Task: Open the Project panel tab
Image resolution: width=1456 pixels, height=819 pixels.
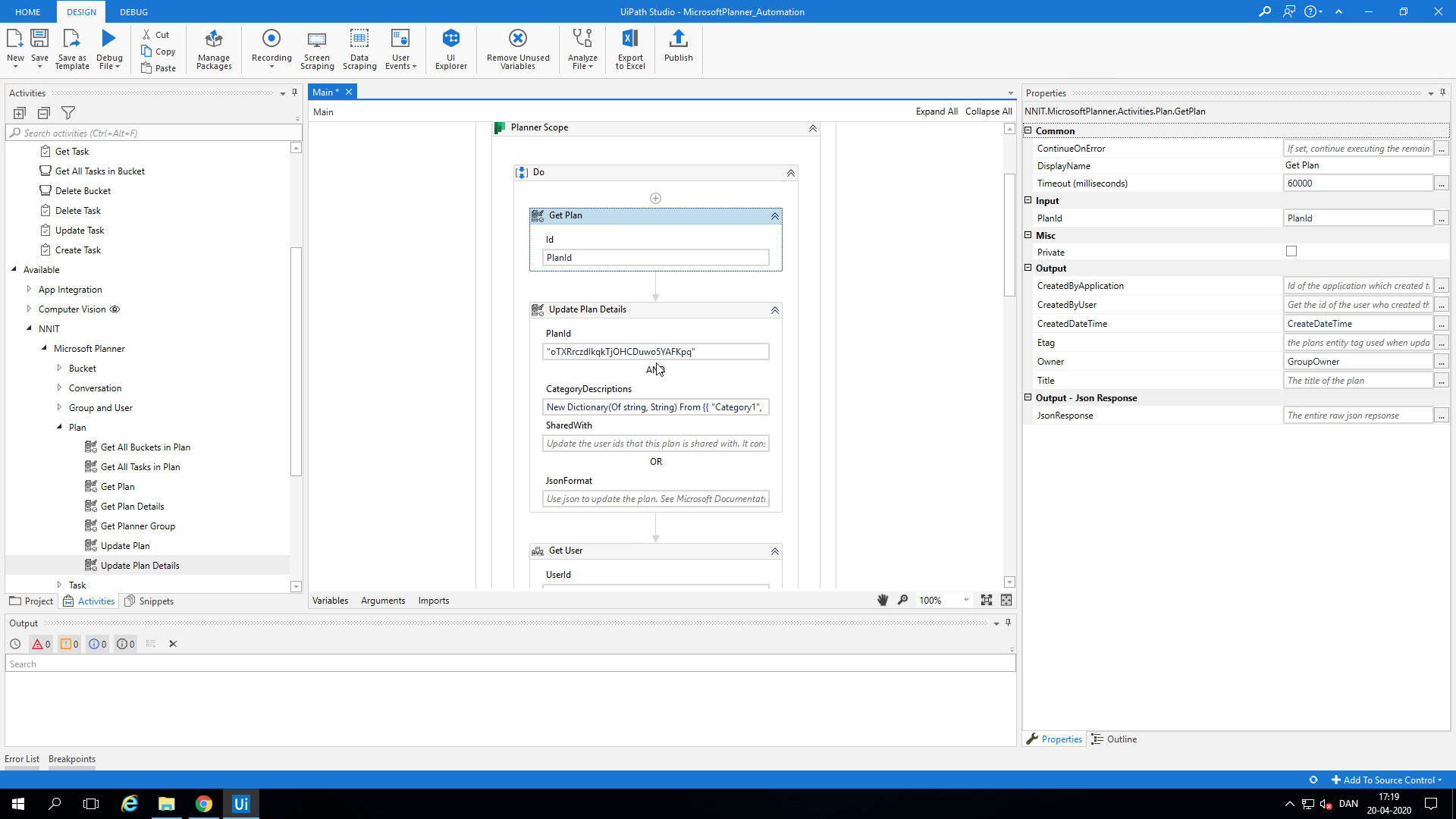Action: [31, 601]
